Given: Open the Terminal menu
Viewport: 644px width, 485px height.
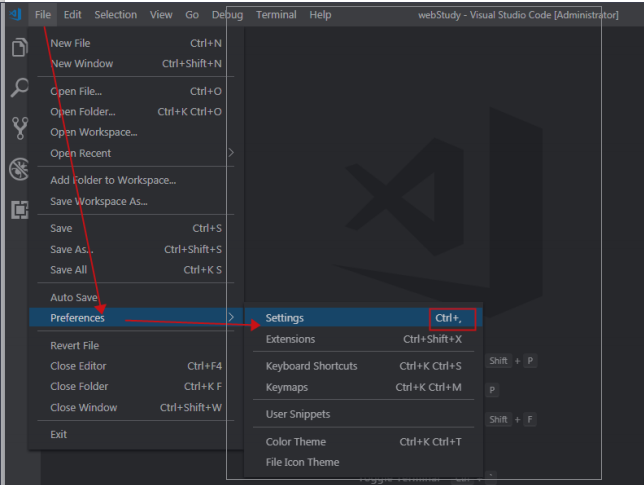Looking at the screenshot, I should 276,15.
